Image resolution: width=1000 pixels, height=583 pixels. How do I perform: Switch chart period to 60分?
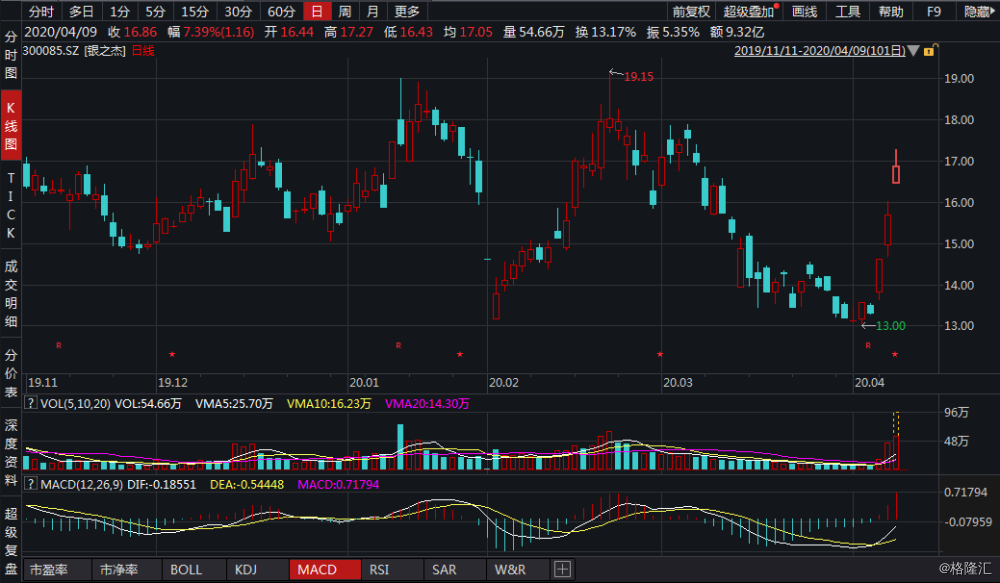(x=281, y=12)
